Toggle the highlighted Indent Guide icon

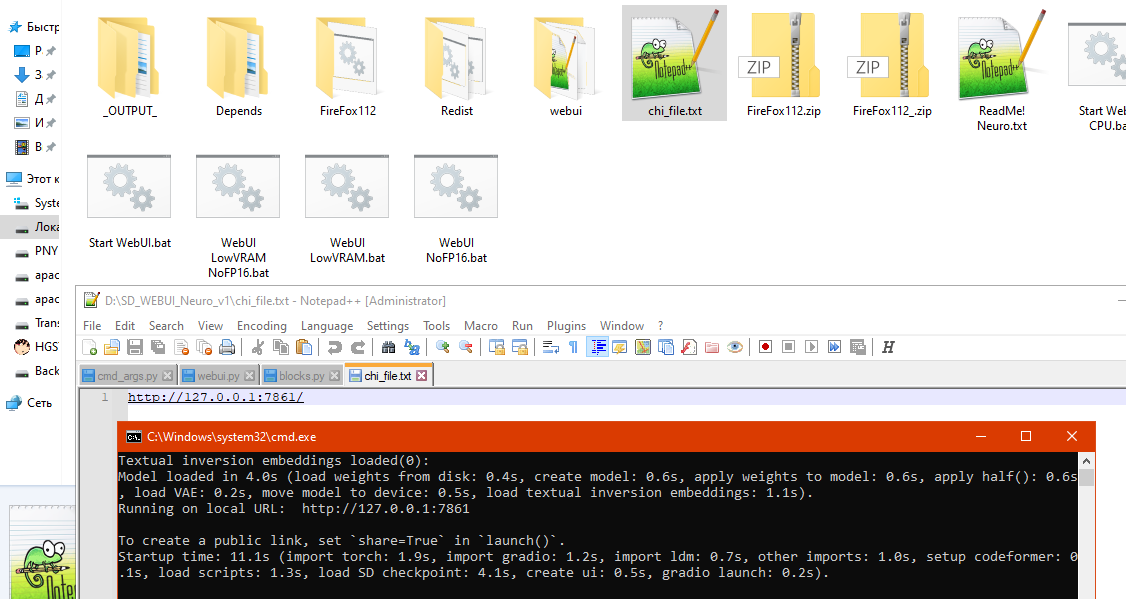597,348
